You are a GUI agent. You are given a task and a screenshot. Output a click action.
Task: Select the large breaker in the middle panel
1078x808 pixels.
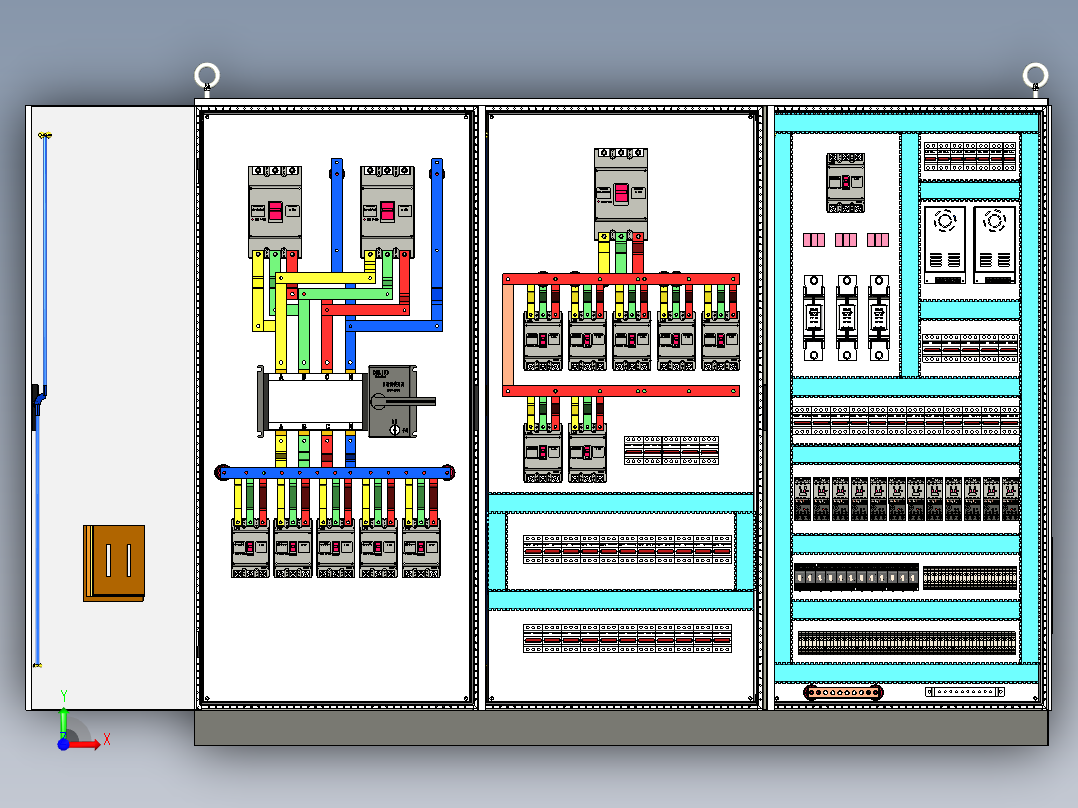click(x=621, y=194)
